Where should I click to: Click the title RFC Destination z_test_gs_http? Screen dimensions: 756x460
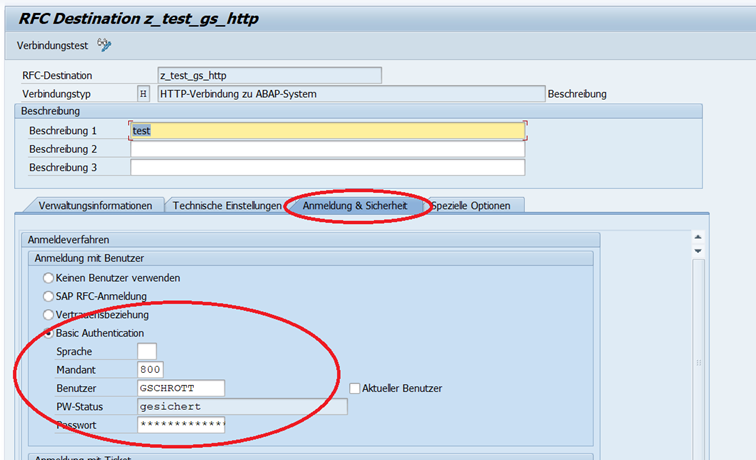[x=138, y=19]
